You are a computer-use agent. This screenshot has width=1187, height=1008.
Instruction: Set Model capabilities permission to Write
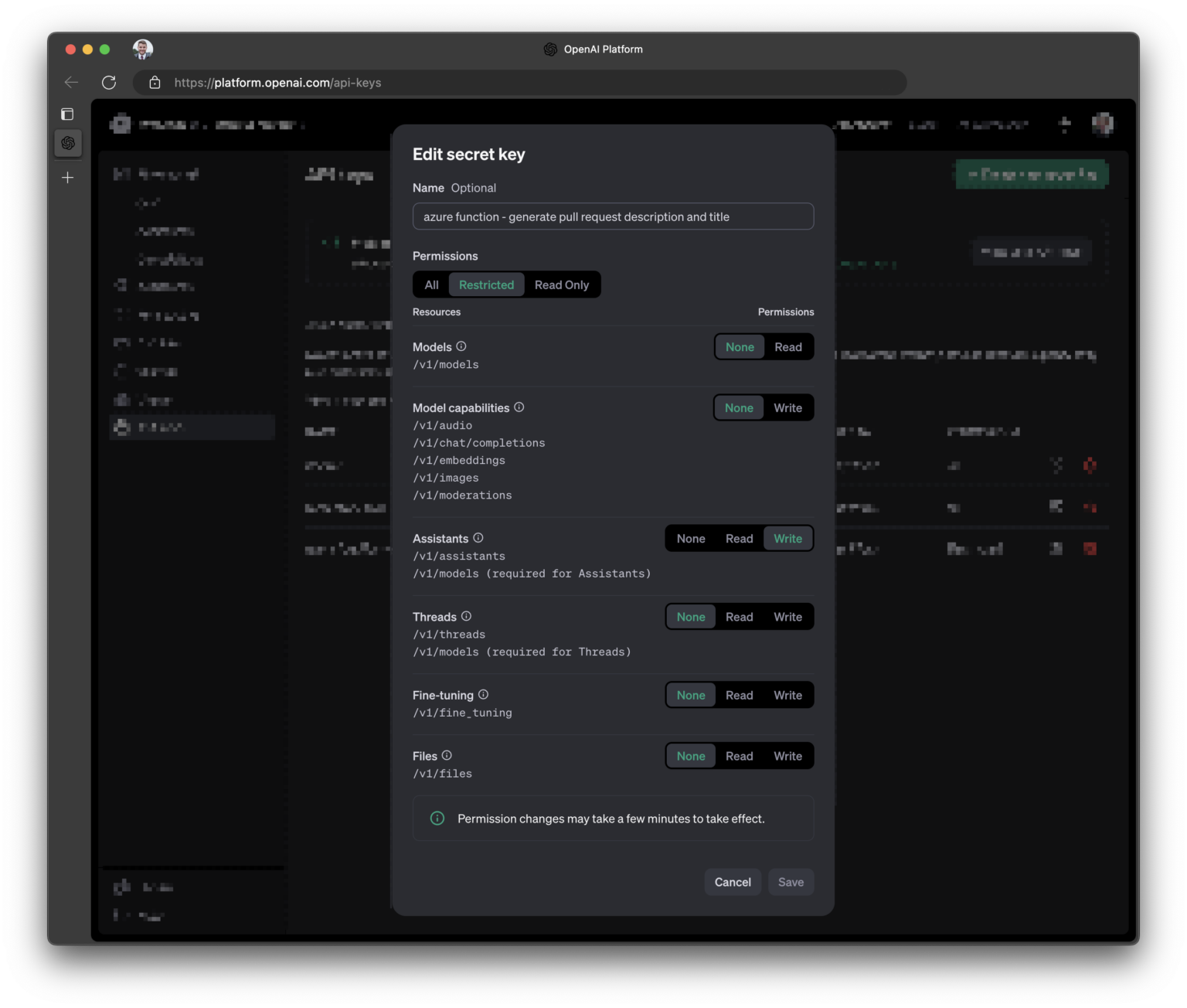(x=788, y=408)
